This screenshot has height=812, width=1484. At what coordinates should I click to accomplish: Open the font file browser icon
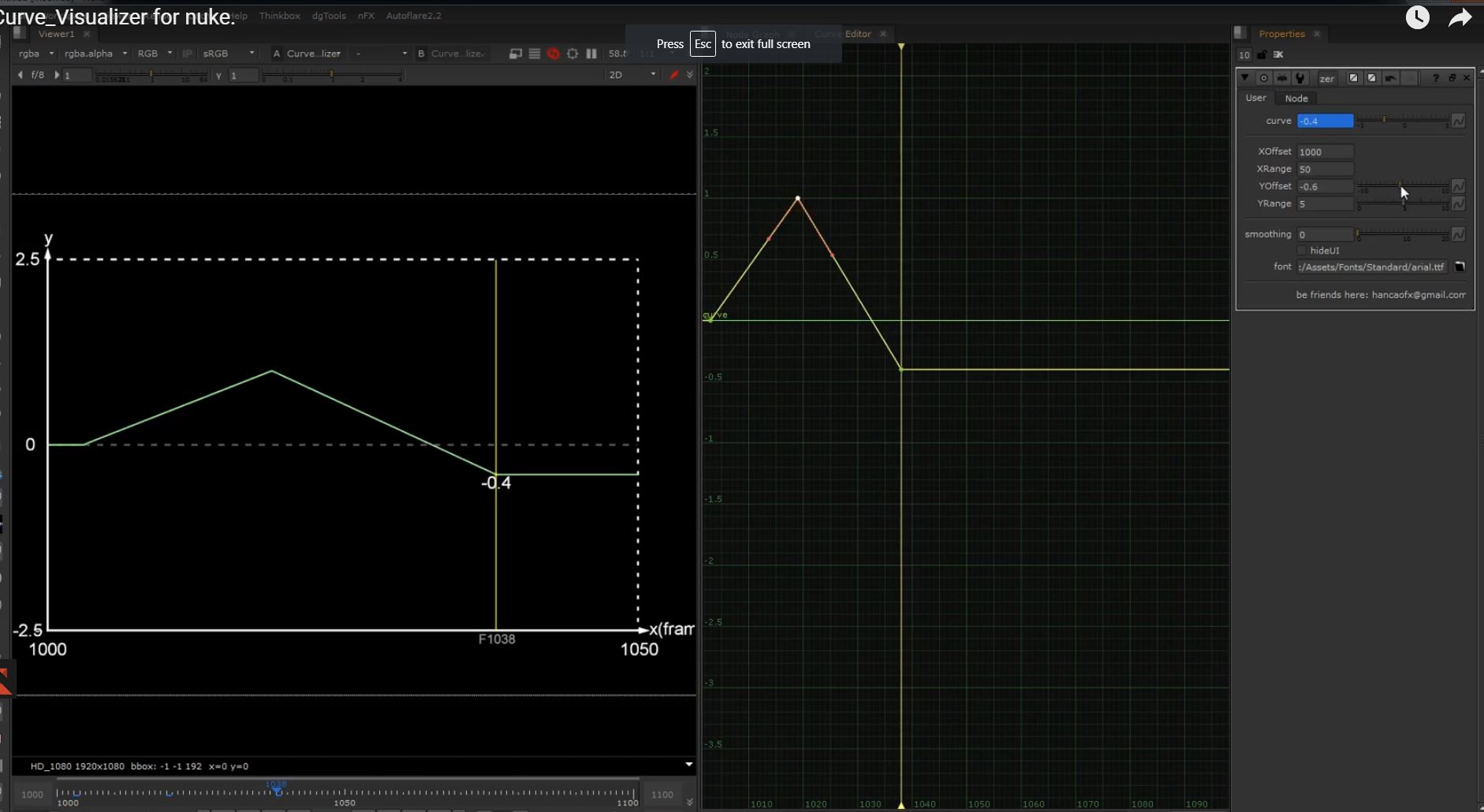click(x=1460, y=267)
